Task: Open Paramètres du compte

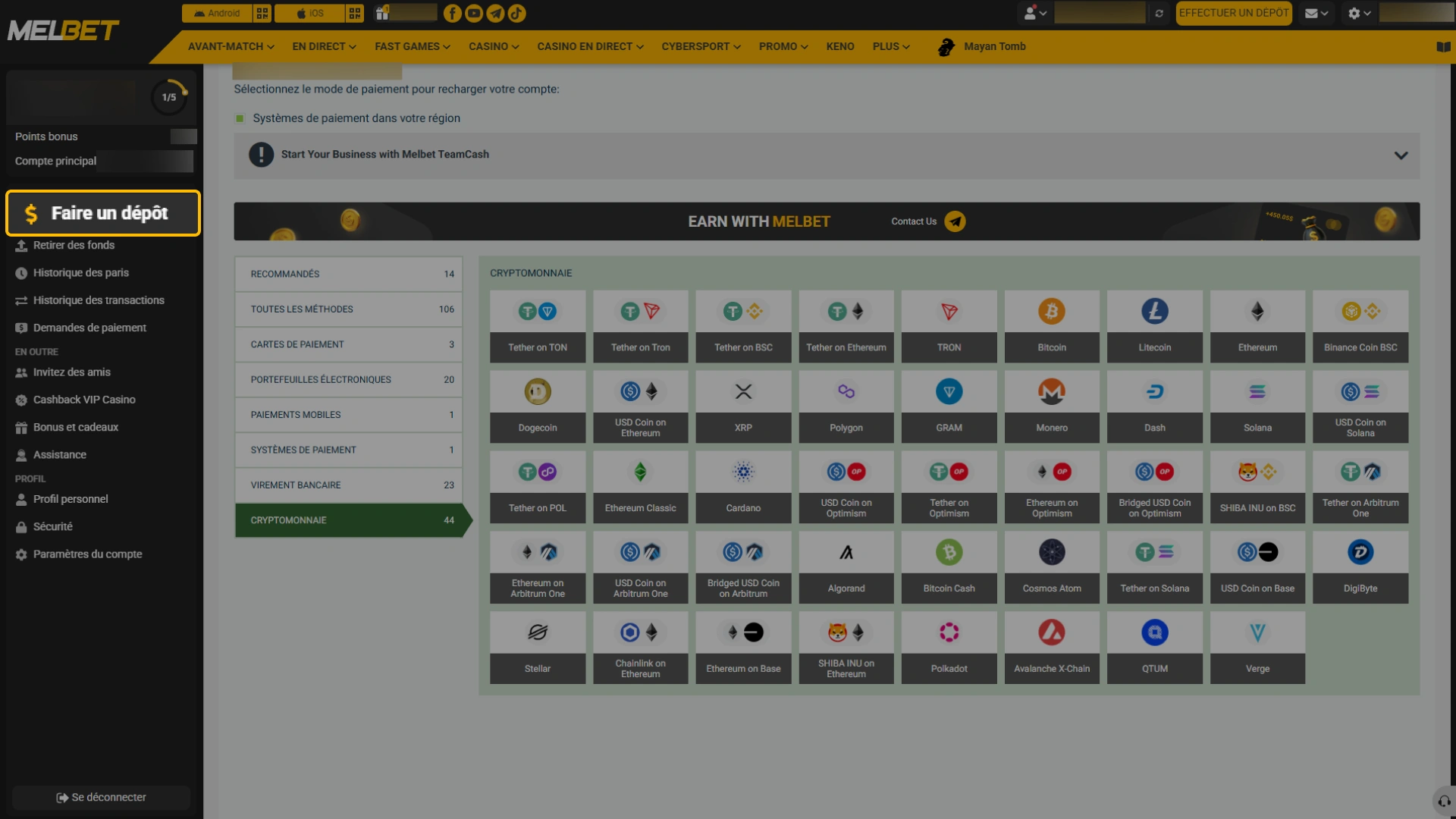Action: [87, 554]
